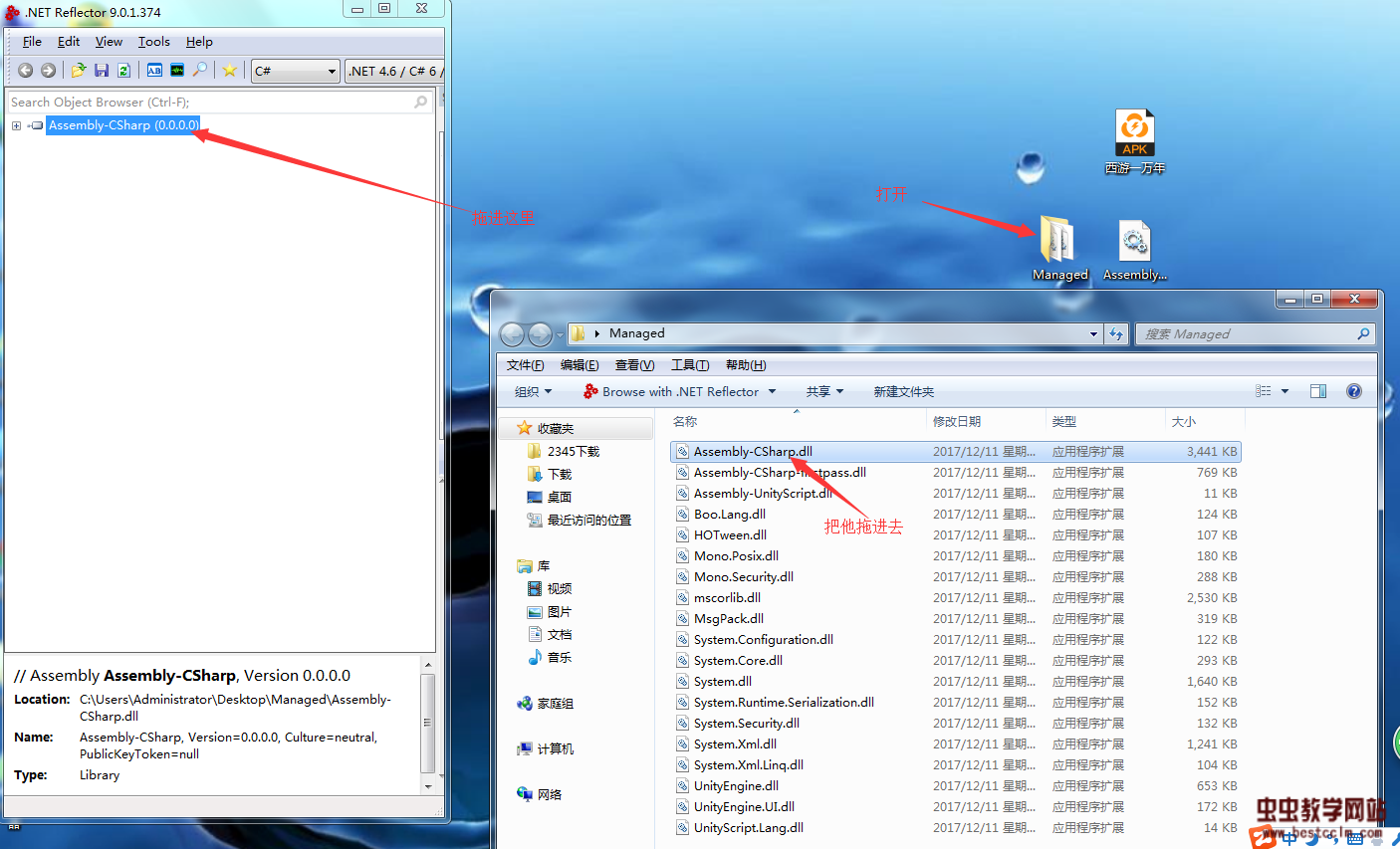Click search icon in Object Browser box
Viewport: 1400px width, 849px height.
point(421,102)
